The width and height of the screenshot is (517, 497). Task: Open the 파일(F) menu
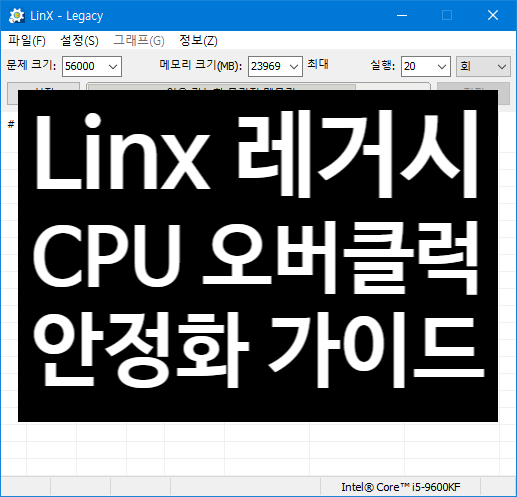[27, 41]
